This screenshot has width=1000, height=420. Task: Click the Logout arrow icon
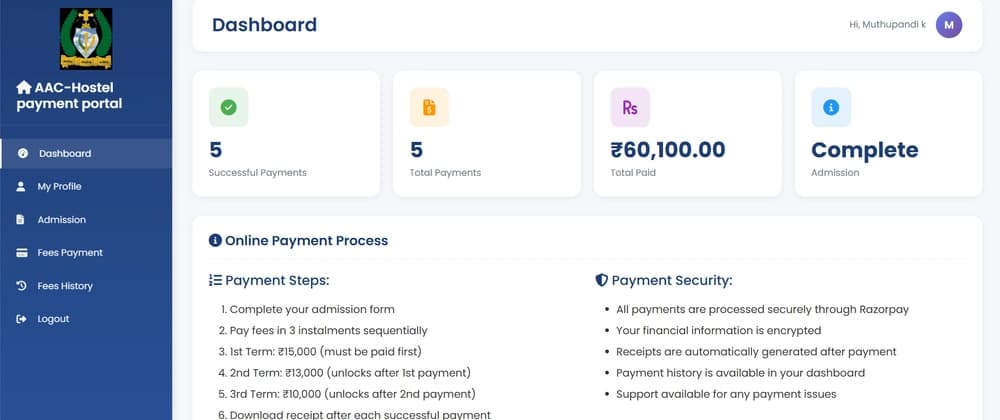tap(22, 319)
